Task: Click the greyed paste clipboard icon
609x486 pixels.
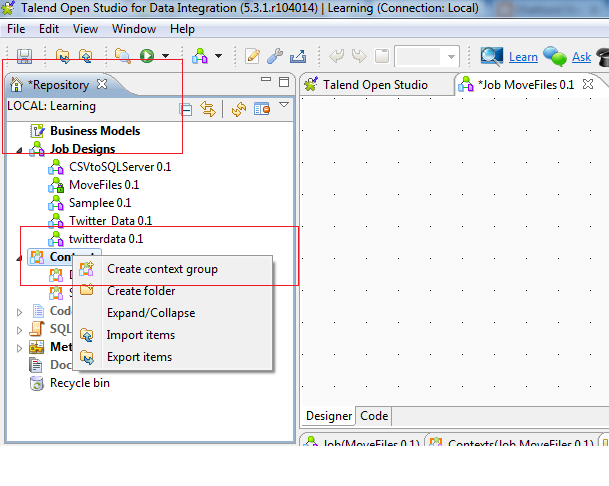Action: click(x=382, y=56)
